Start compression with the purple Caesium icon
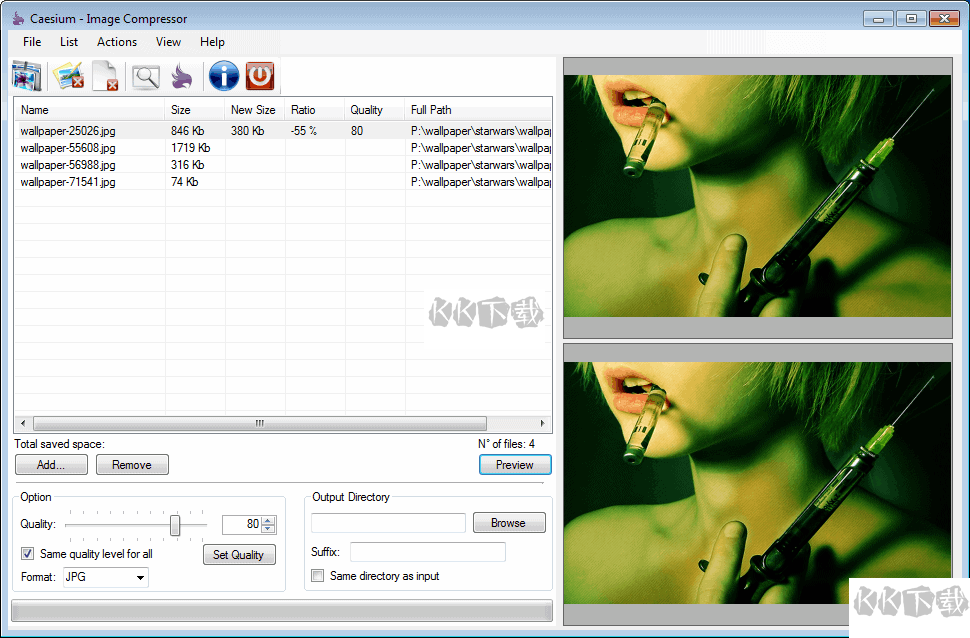The height and width of the screenshot is (638, 970). point(183,75)
